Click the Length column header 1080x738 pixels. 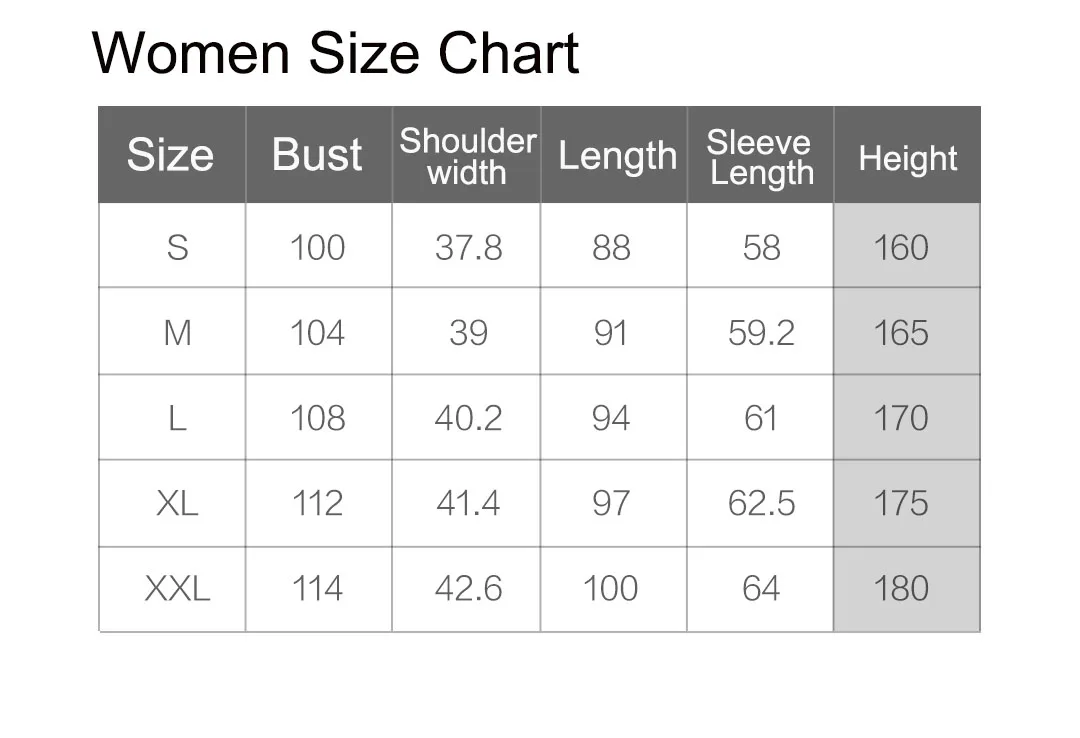614,154
